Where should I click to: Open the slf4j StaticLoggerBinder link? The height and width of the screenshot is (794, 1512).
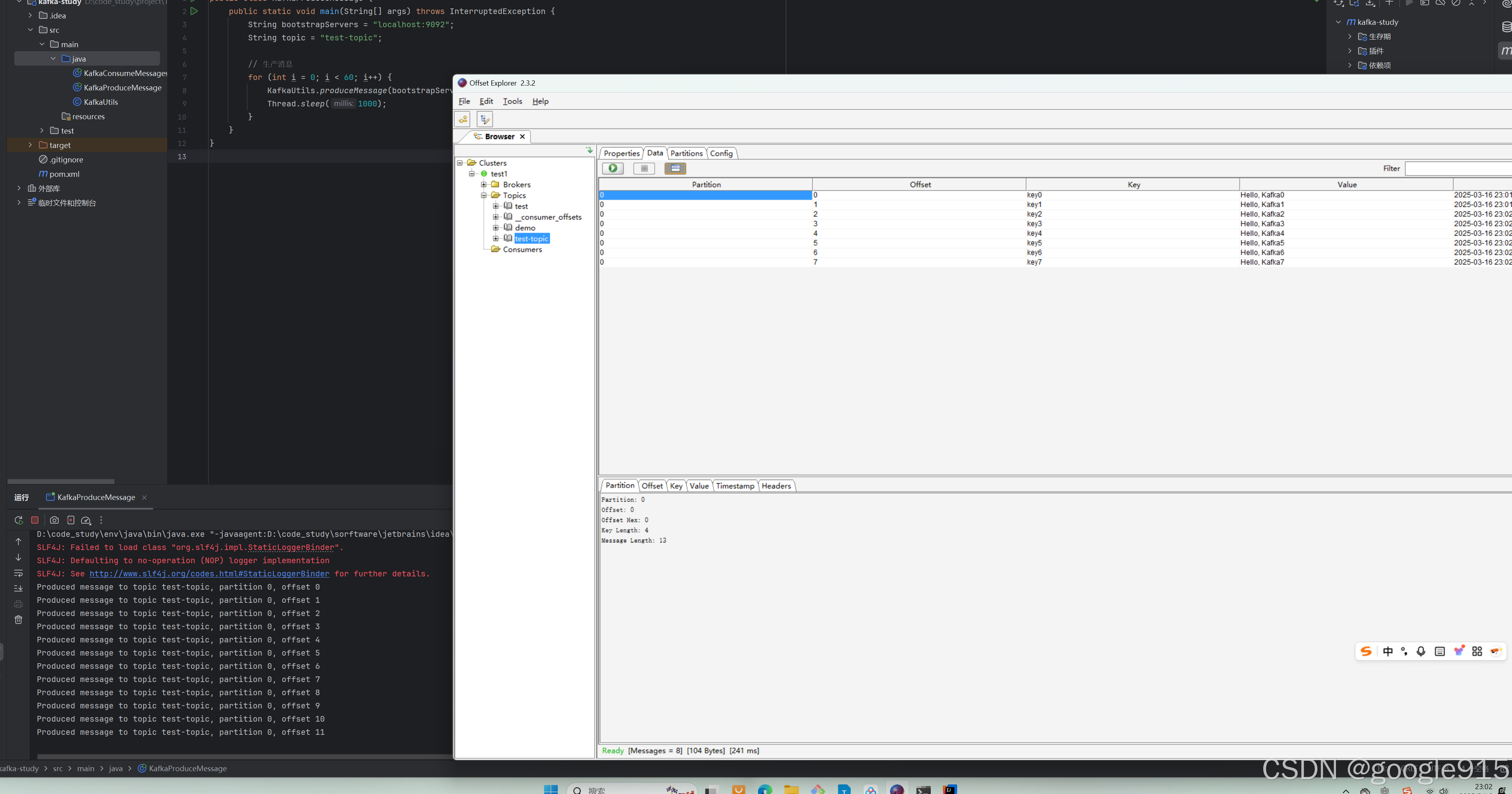click(x=209, y=574)
